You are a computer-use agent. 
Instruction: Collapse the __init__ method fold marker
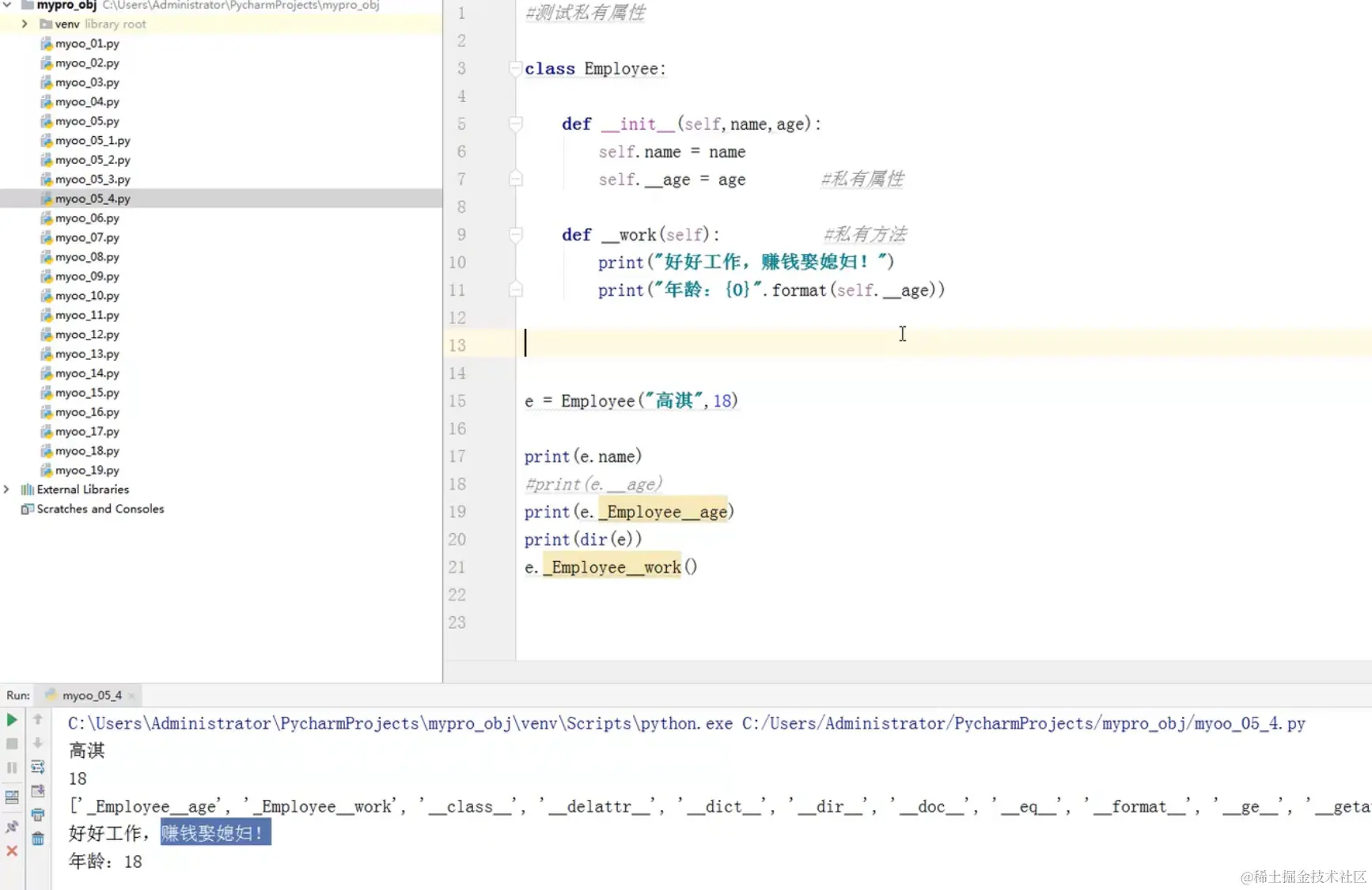[x=515, y=123]
